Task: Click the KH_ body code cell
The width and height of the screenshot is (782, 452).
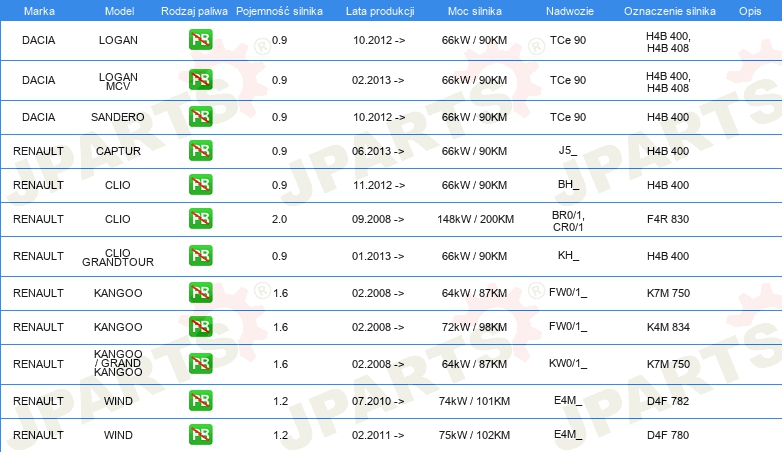Action: click(568, 255)
